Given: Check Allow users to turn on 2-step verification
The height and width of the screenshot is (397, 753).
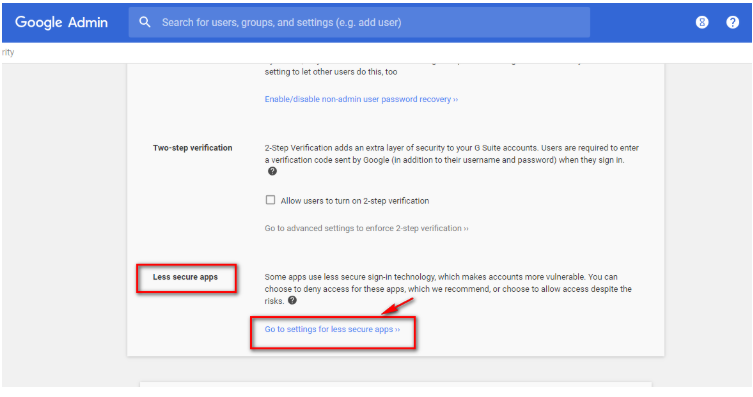Looking at the screenshot, I should [x=270, y=200].
